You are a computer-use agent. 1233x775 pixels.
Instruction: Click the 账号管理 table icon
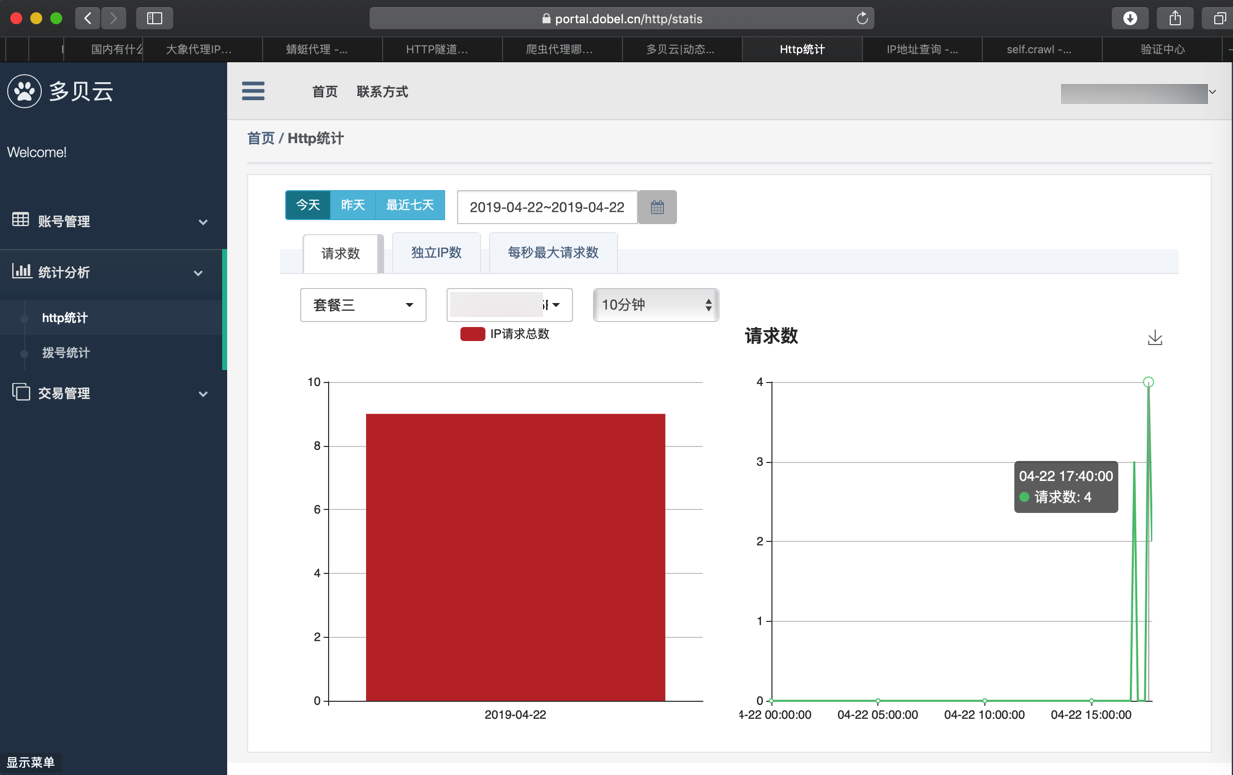(x=20, y=220)
